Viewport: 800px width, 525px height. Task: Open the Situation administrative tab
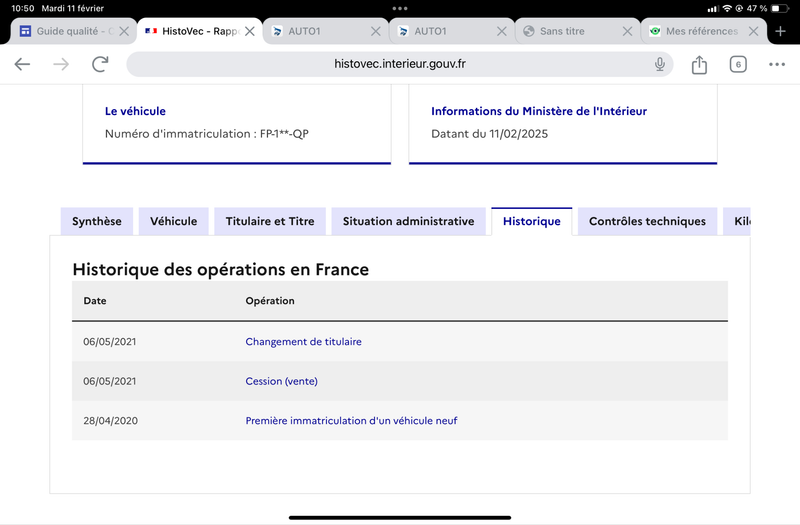click(408, 221)
